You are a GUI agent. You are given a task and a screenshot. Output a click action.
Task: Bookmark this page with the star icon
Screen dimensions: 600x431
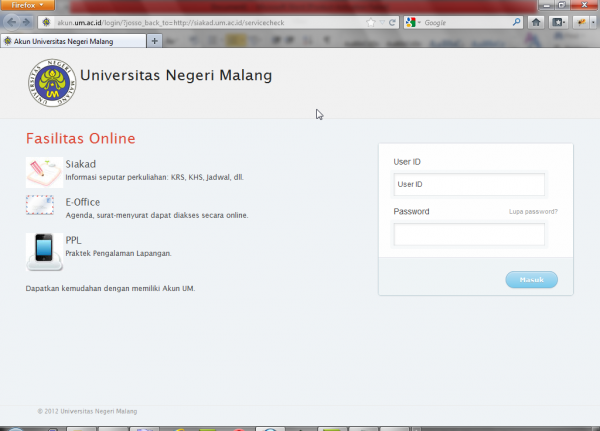[x=370, y=23]
